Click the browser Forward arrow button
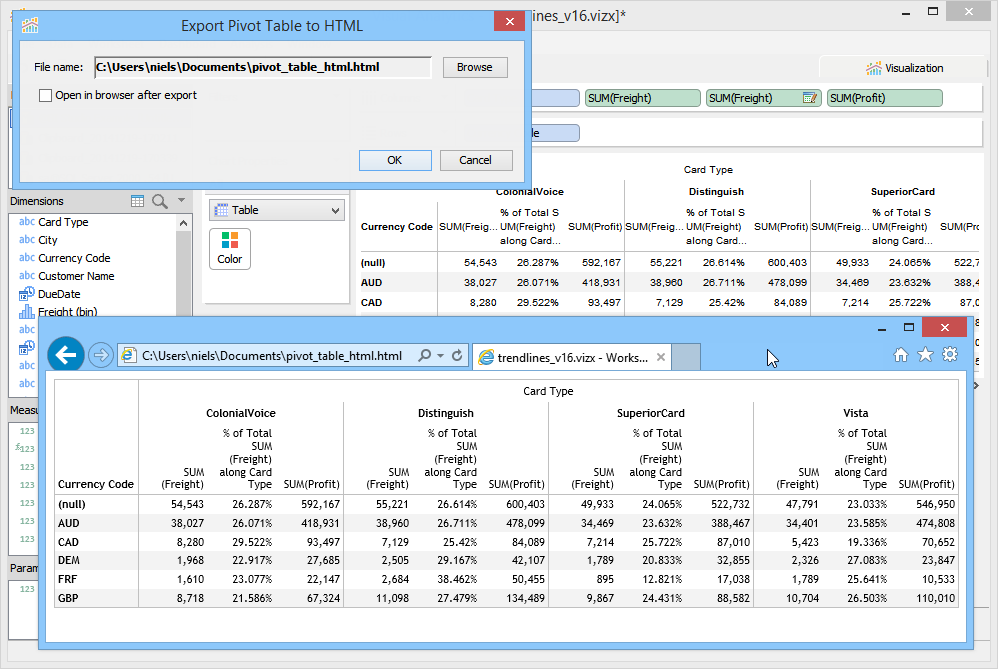Viewport: 998px width, 669px height. (100, 355)
